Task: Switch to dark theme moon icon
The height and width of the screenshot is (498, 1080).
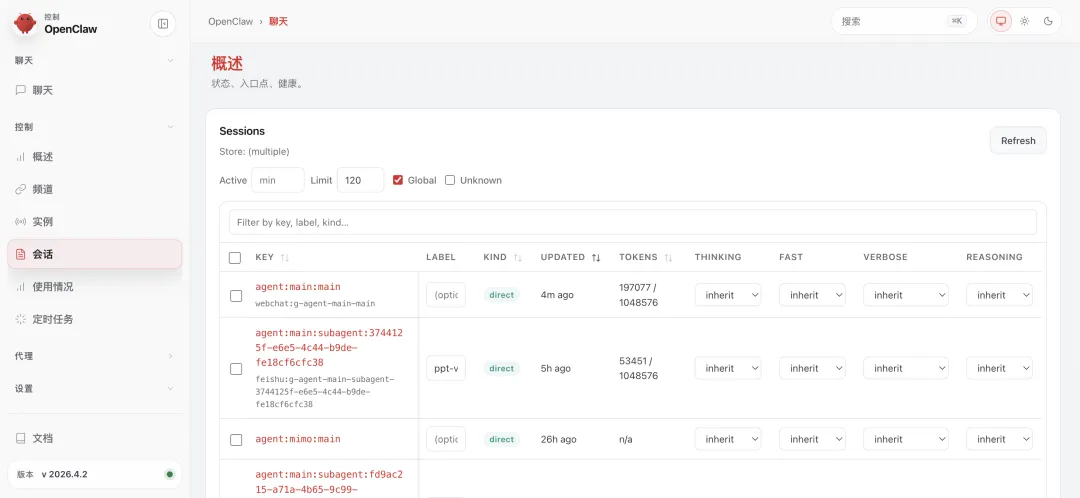Action: (1048, 21)
